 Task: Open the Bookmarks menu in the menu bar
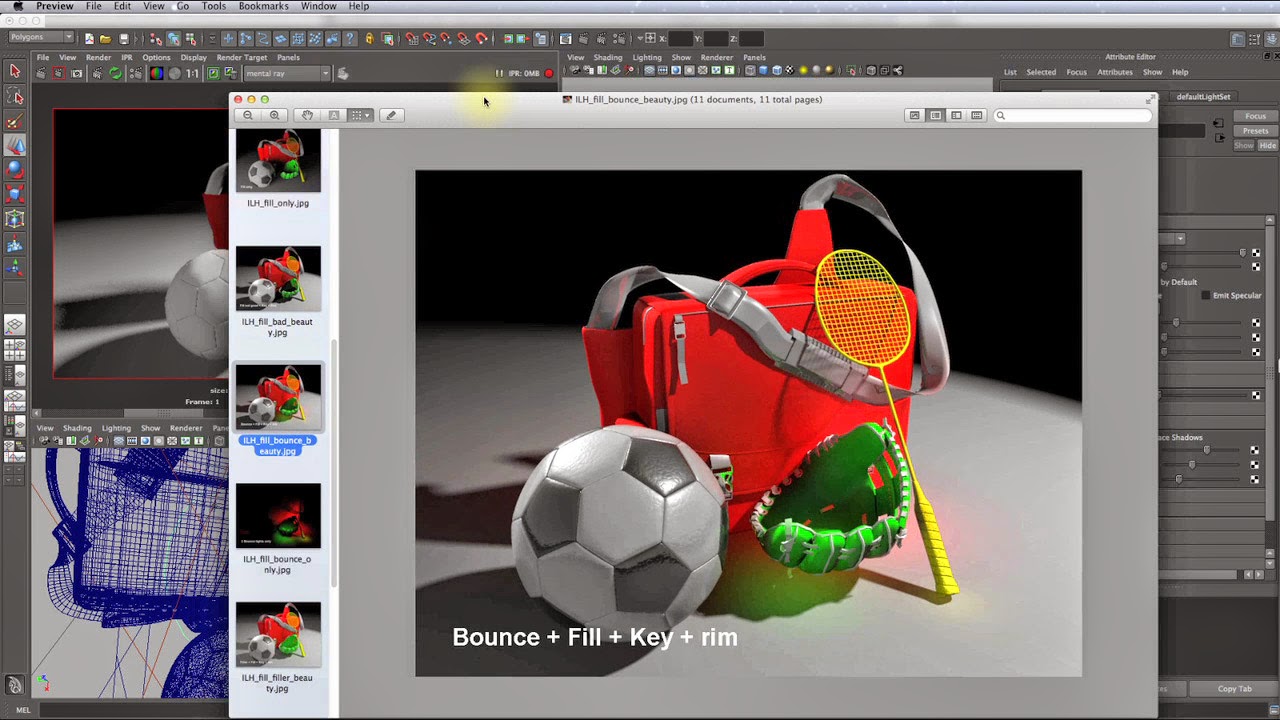[x=262, y=6]
